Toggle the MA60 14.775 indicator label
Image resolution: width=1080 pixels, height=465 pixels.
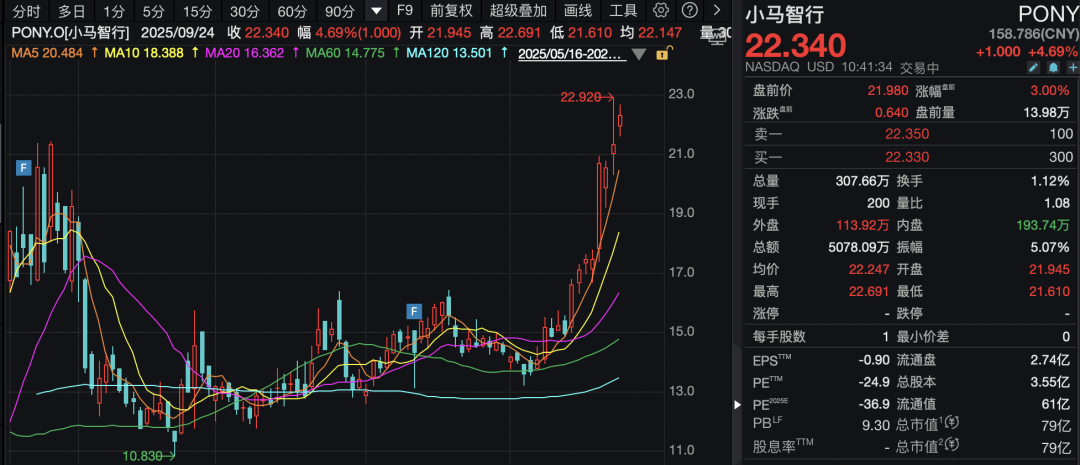pos(344,53)
